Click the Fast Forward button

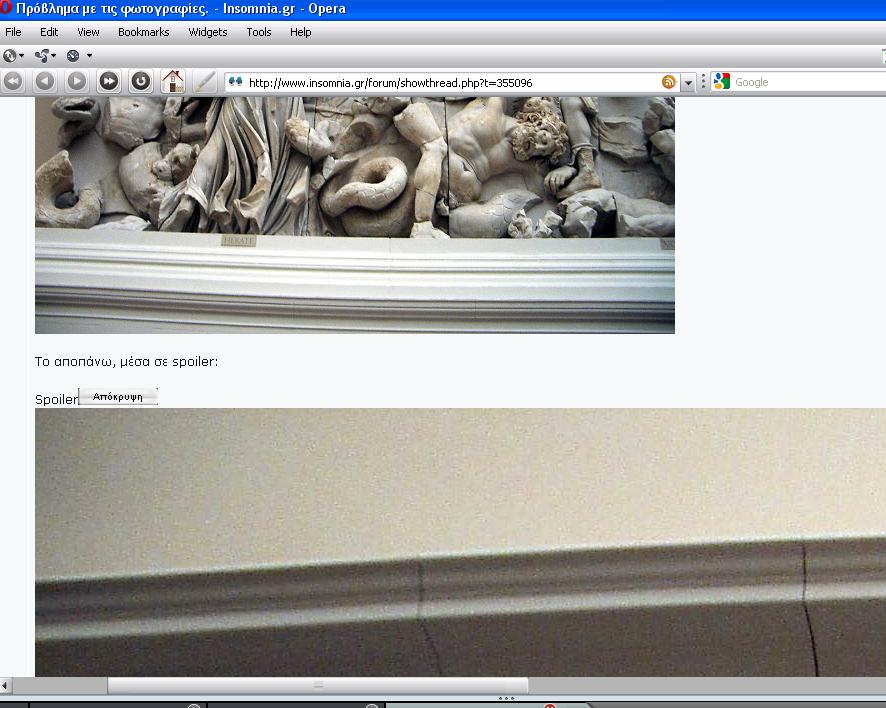click(x=109, y=81)
